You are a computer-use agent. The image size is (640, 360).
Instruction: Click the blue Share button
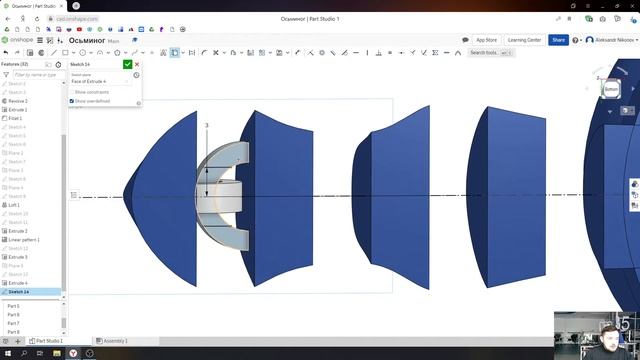(558, 40)
